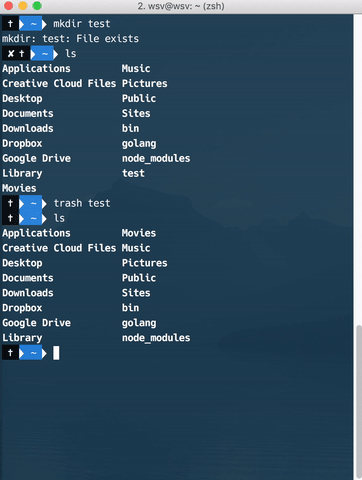The image size is (362, 480).
Task: Click 'Downloads' in the first listing
Action: [28, 129]
